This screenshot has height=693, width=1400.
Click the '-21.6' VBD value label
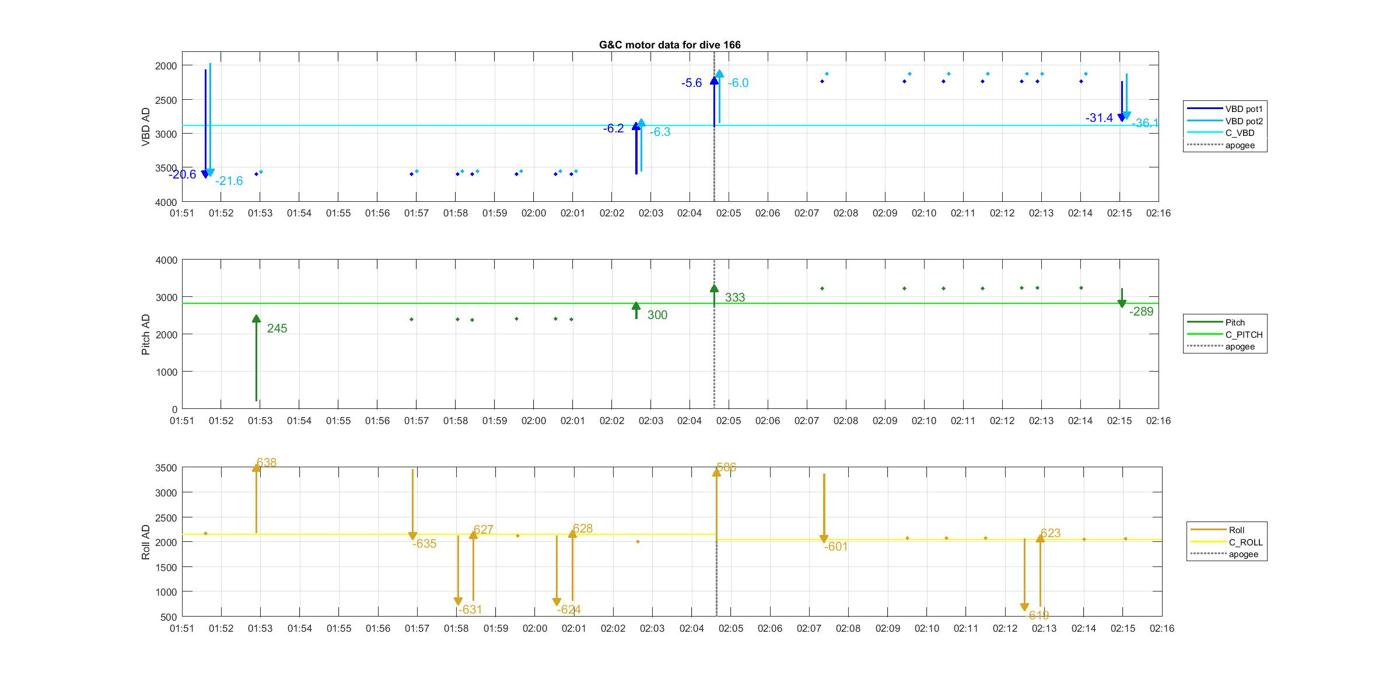(x=229, y=181)
